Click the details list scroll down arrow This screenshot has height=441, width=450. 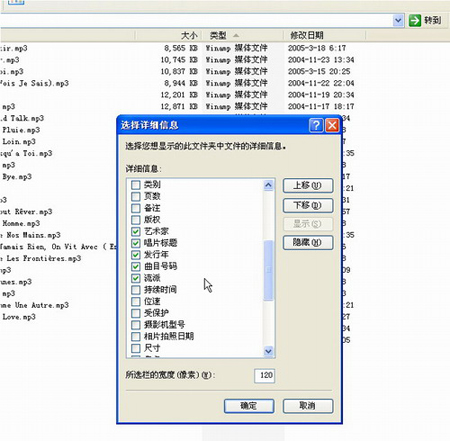point(268,351)
